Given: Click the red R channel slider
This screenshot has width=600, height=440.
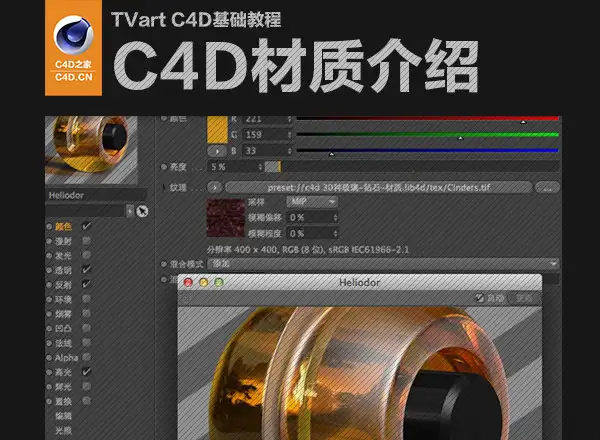Looking at the screenshot, I should point(427,119).
